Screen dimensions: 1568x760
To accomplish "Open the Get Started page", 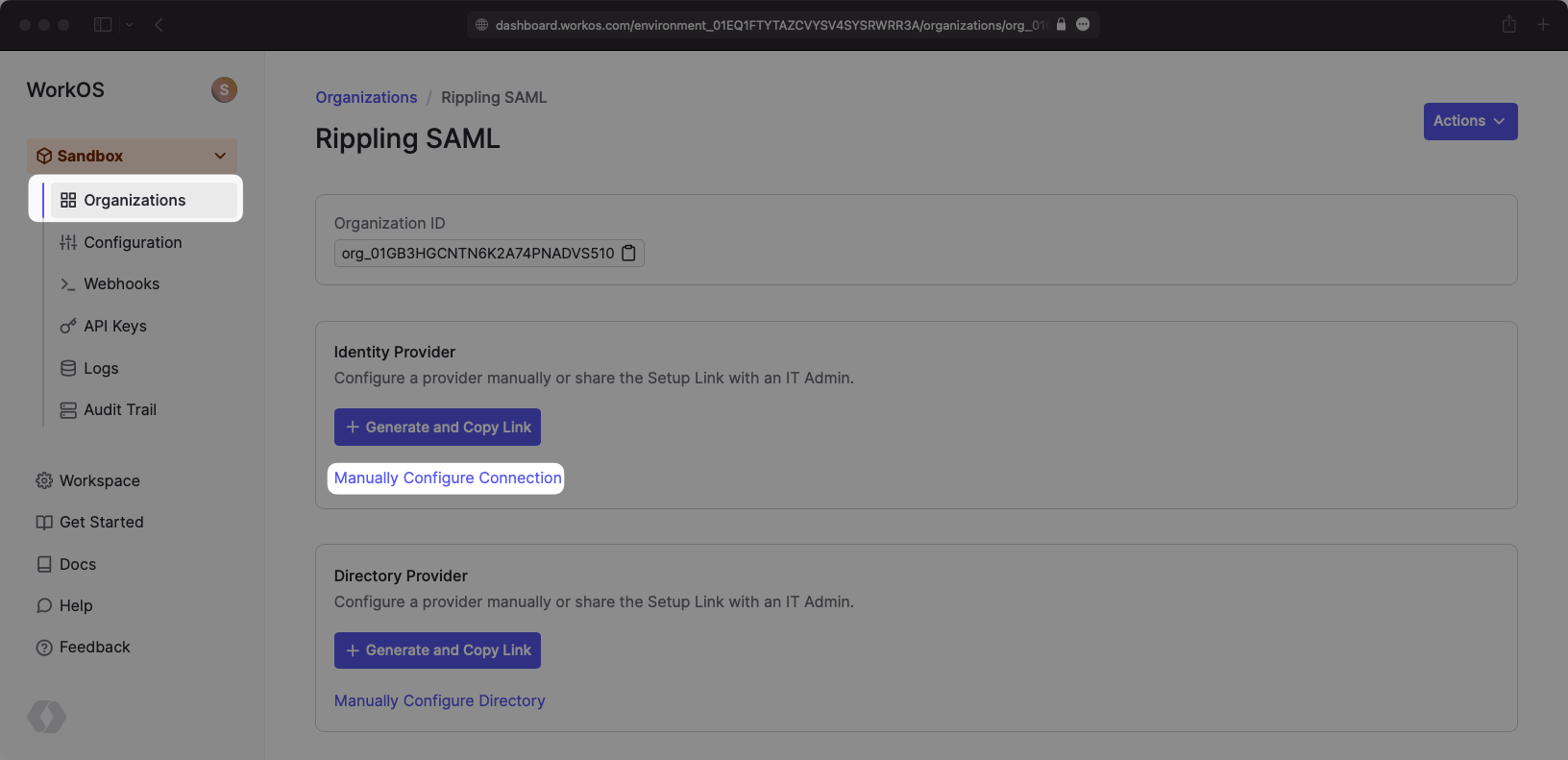I will [x=101, y=523].
